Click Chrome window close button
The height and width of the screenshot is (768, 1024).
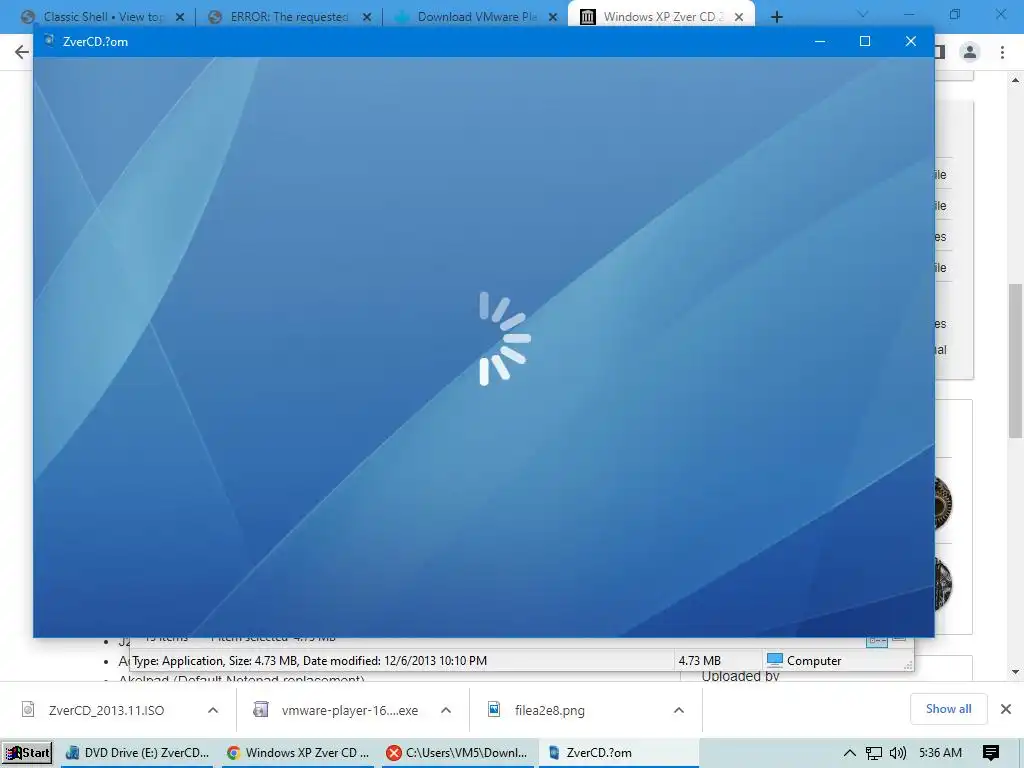(1000, 14)
